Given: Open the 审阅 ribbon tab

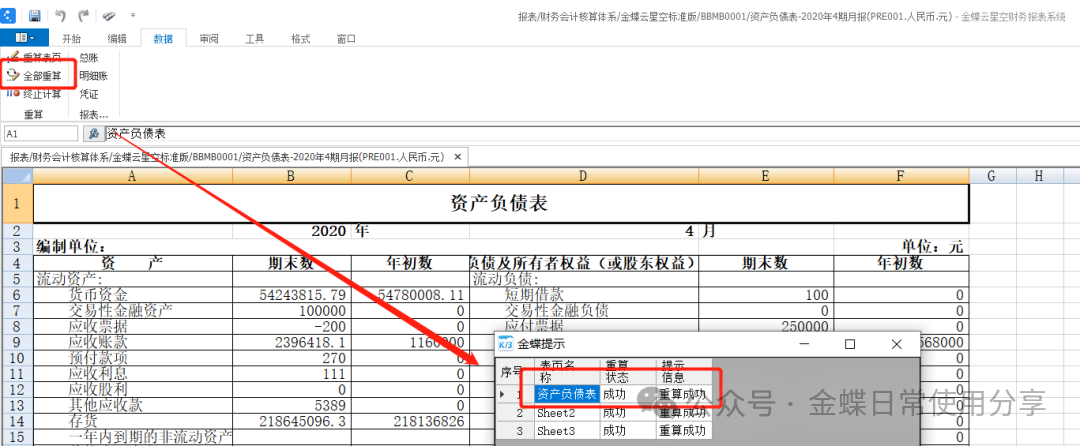Looking at the screenshot, I should tap(209, 38).
